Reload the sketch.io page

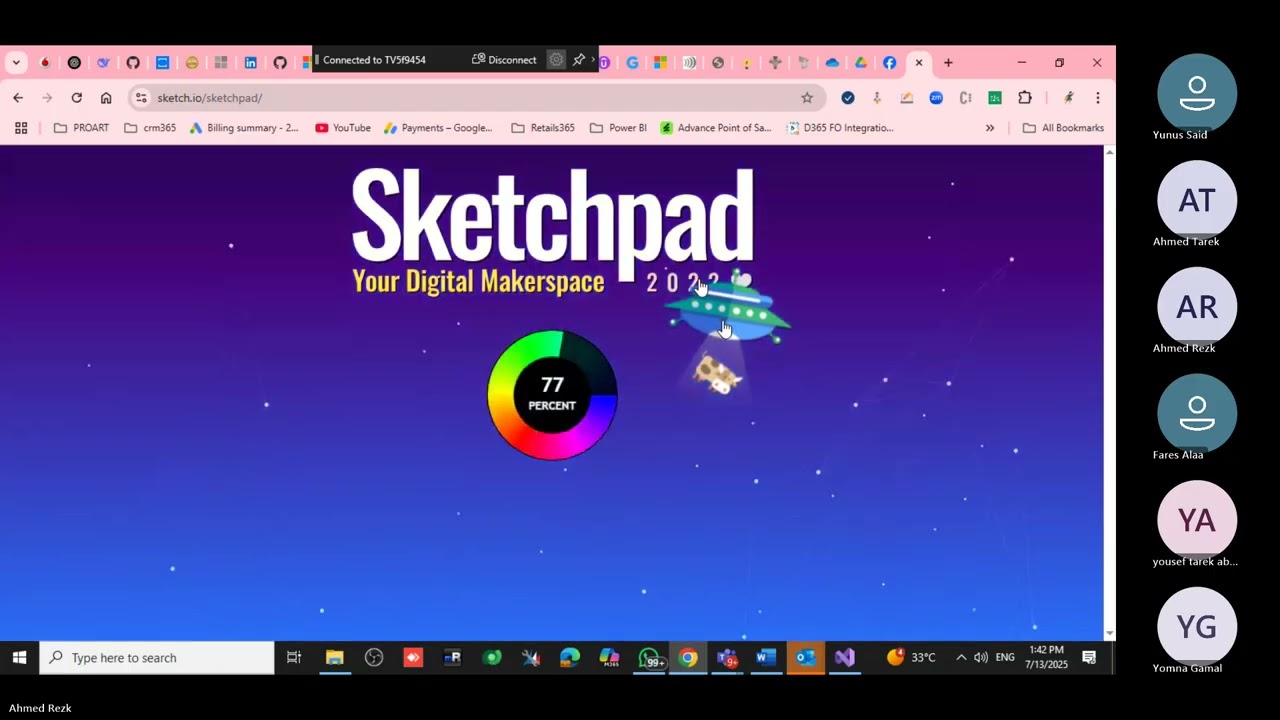76,98
